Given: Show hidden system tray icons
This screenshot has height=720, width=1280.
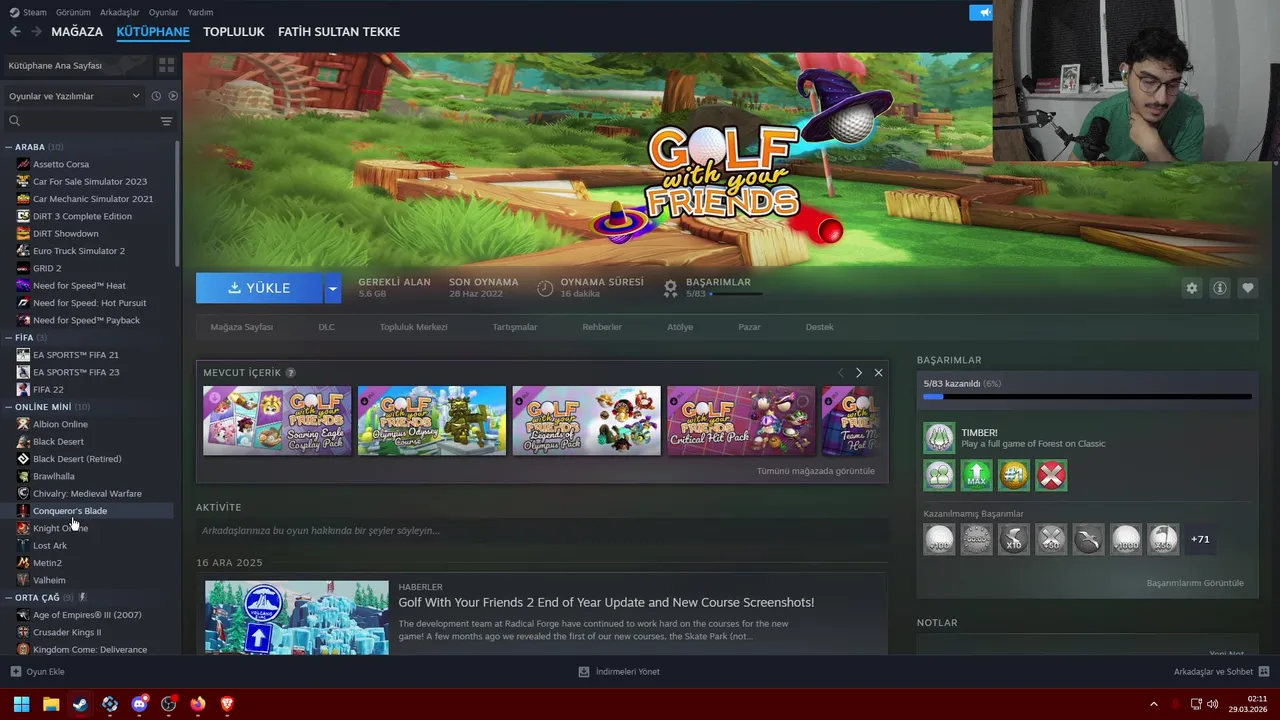Looking at the screenshot, I should (x=1153, y=704).
